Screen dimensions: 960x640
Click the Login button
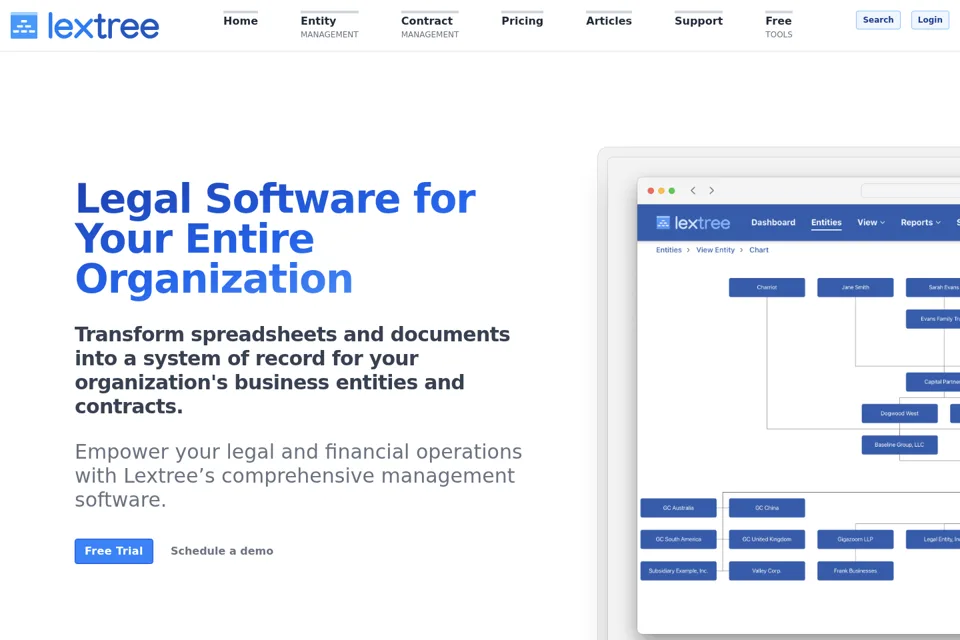(930, 20)
